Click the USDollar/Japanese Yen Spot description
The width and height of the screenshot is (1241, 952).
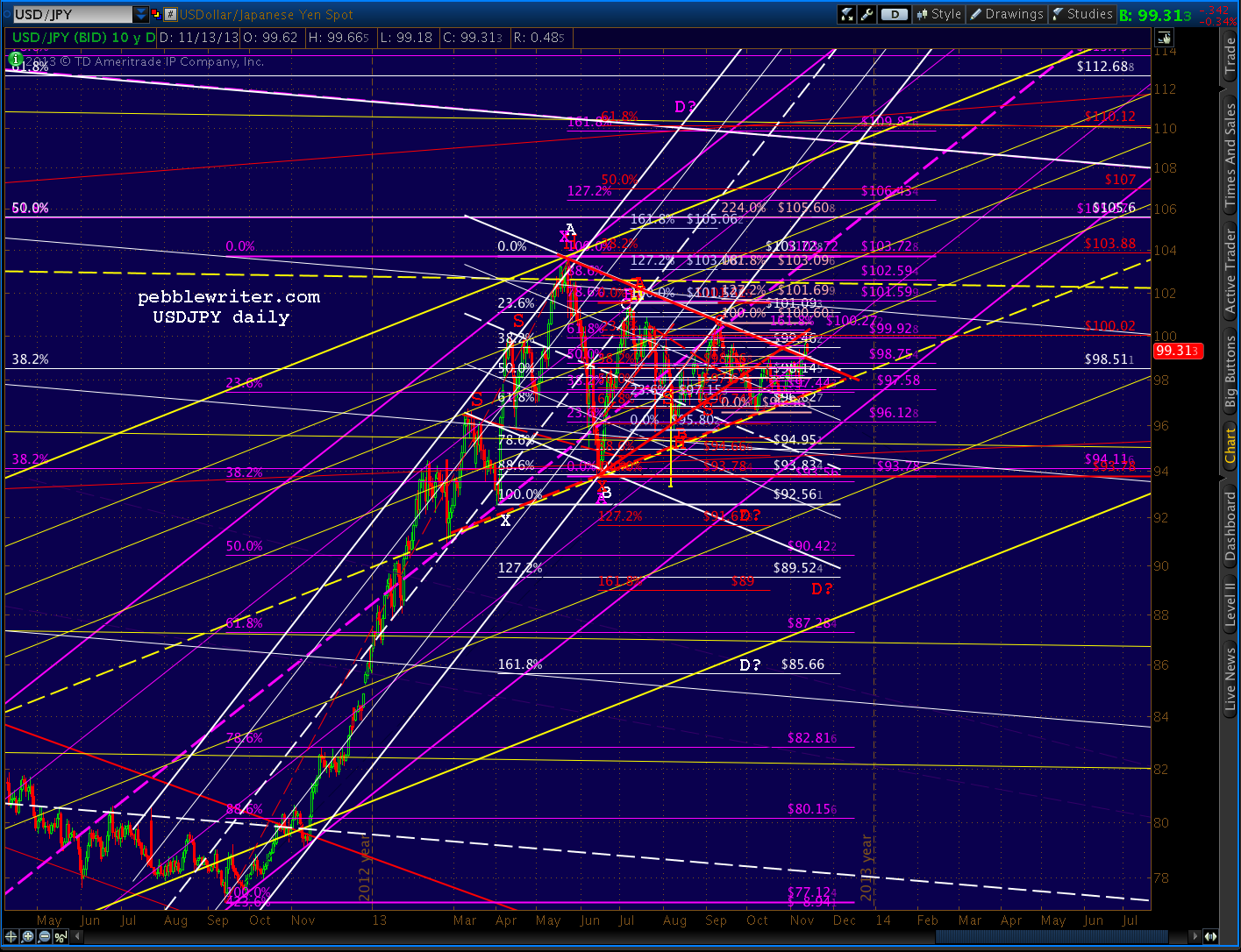[x=267, y=14]
